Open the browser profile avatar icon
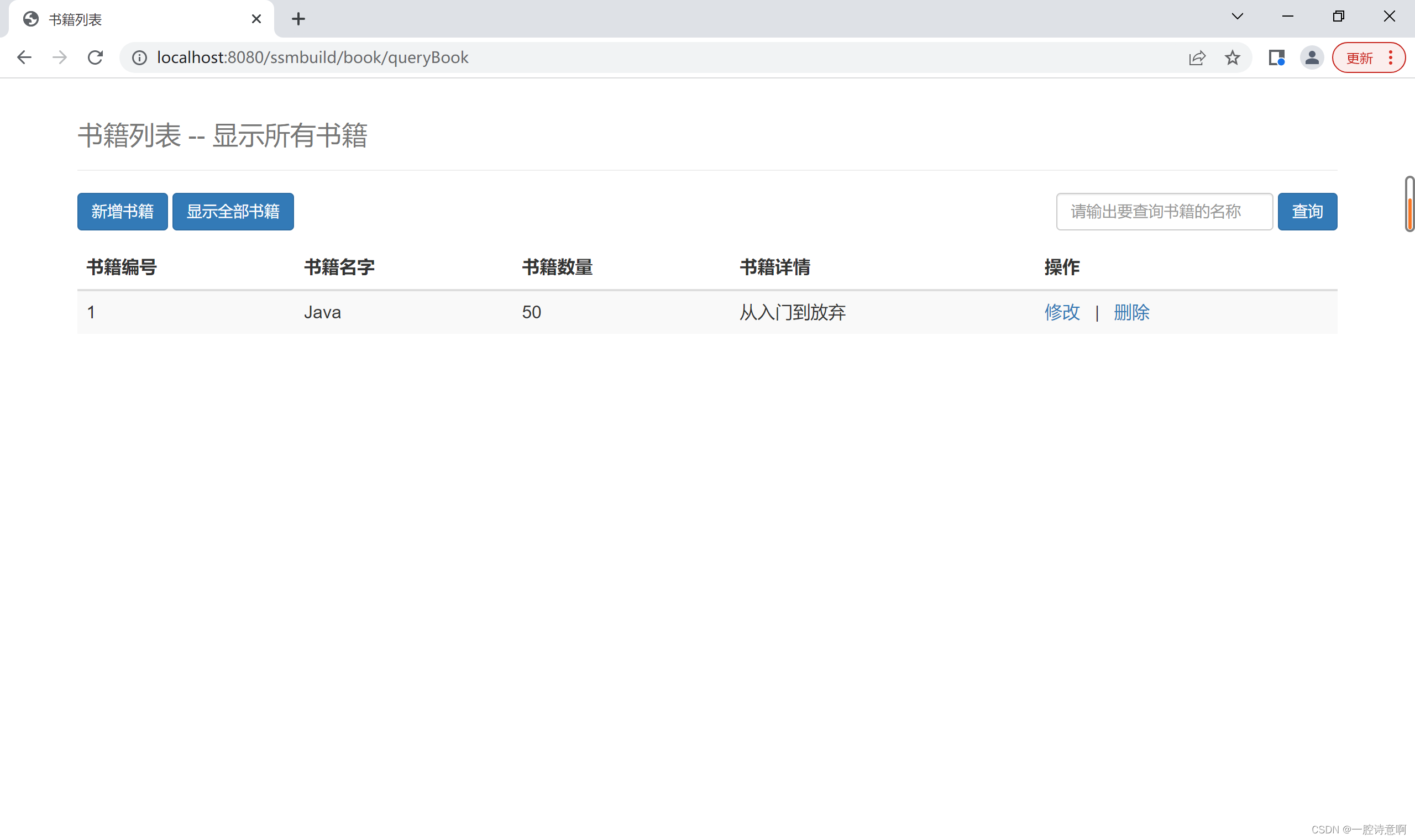The image size is (1415, 840). tap(1313, 57)
